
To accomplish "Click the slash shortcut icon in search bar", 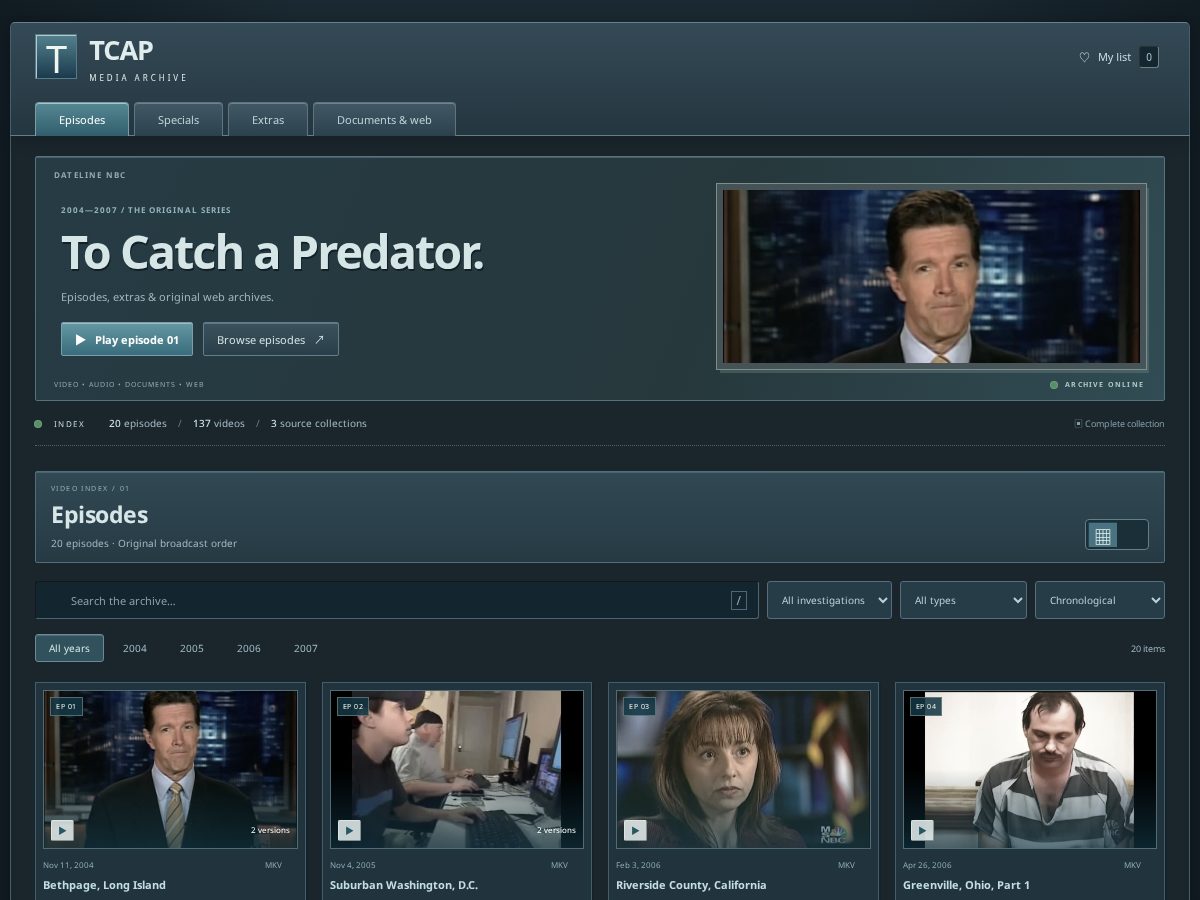I will pos(739,601).
